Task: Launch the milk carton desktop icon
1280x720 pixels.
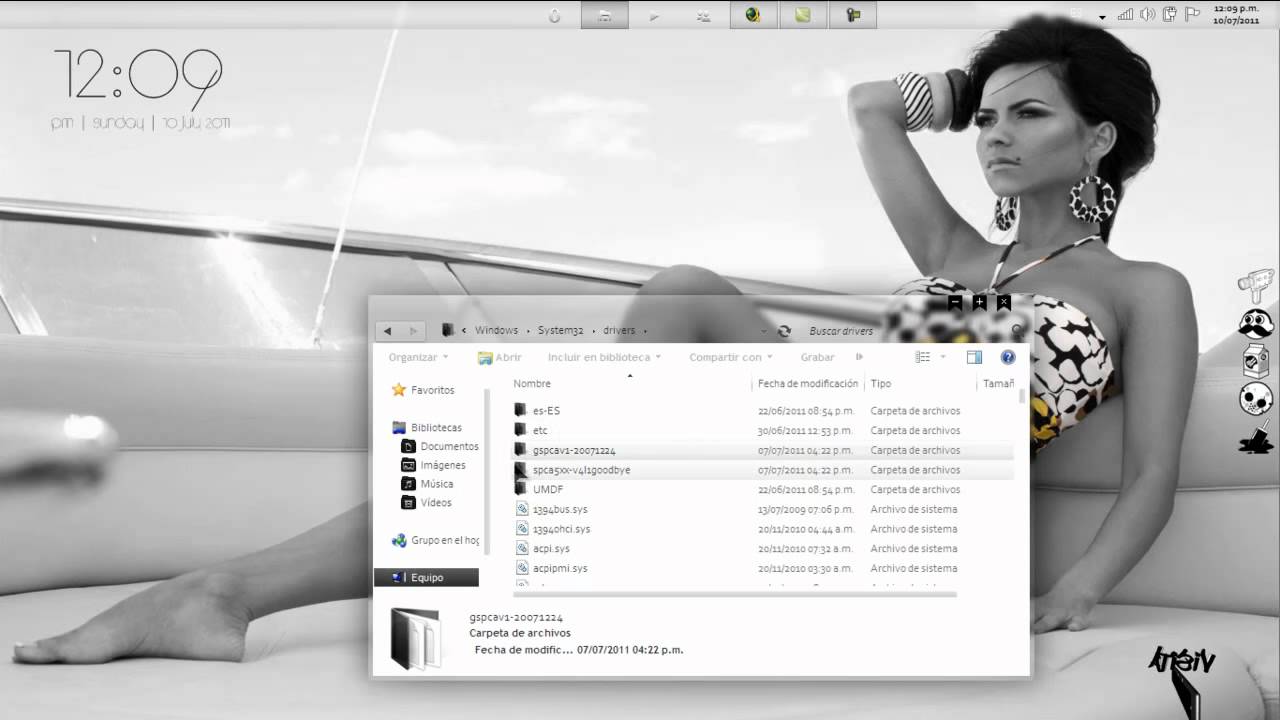Action: pyautogui.click(x=1255, y=362)
